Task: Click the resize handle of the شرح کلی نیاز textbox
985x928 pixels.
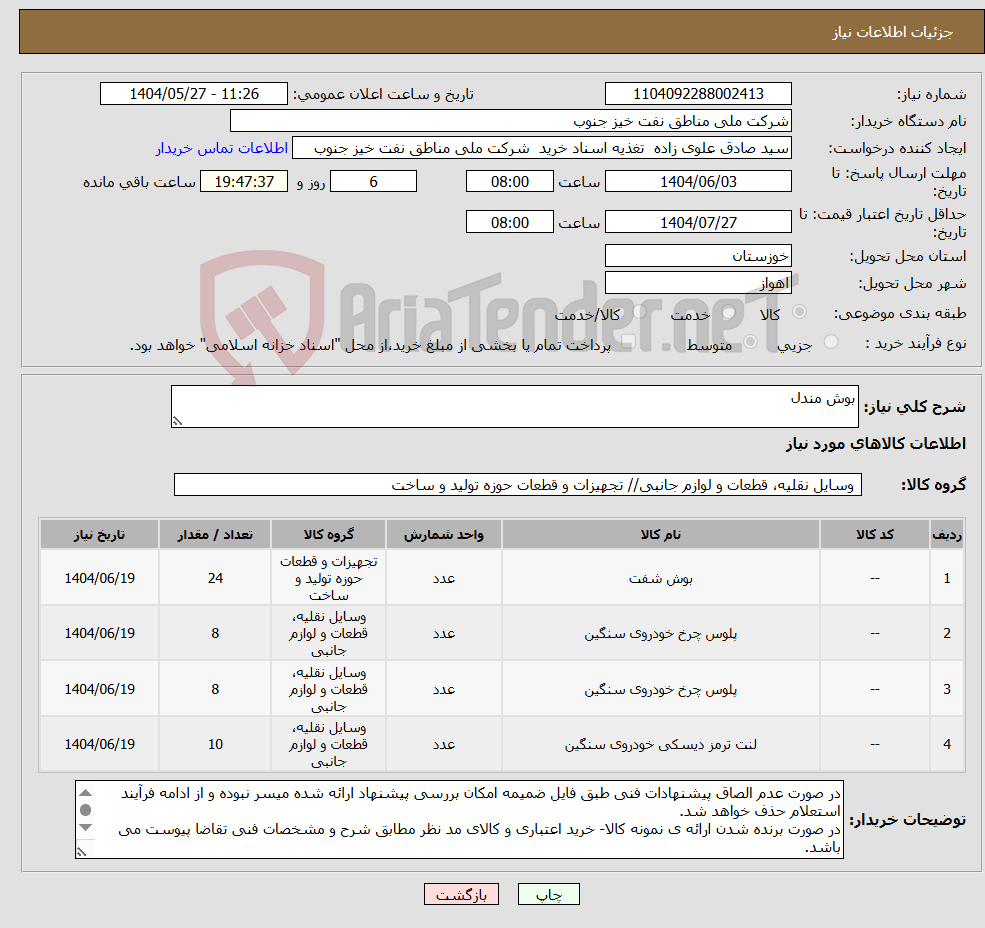Action: tap(178, 419)
